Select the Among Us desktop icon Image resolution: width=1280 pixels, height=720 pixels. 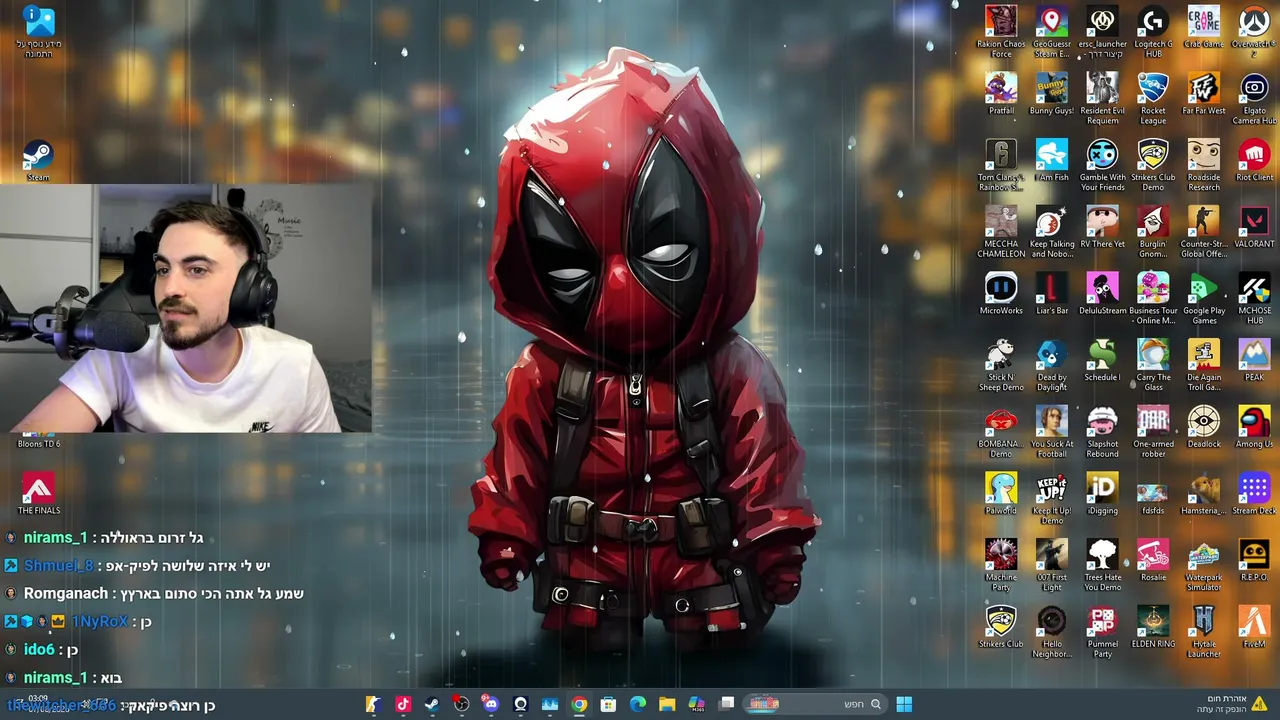pyautogui.click(x=1254, y=427)
